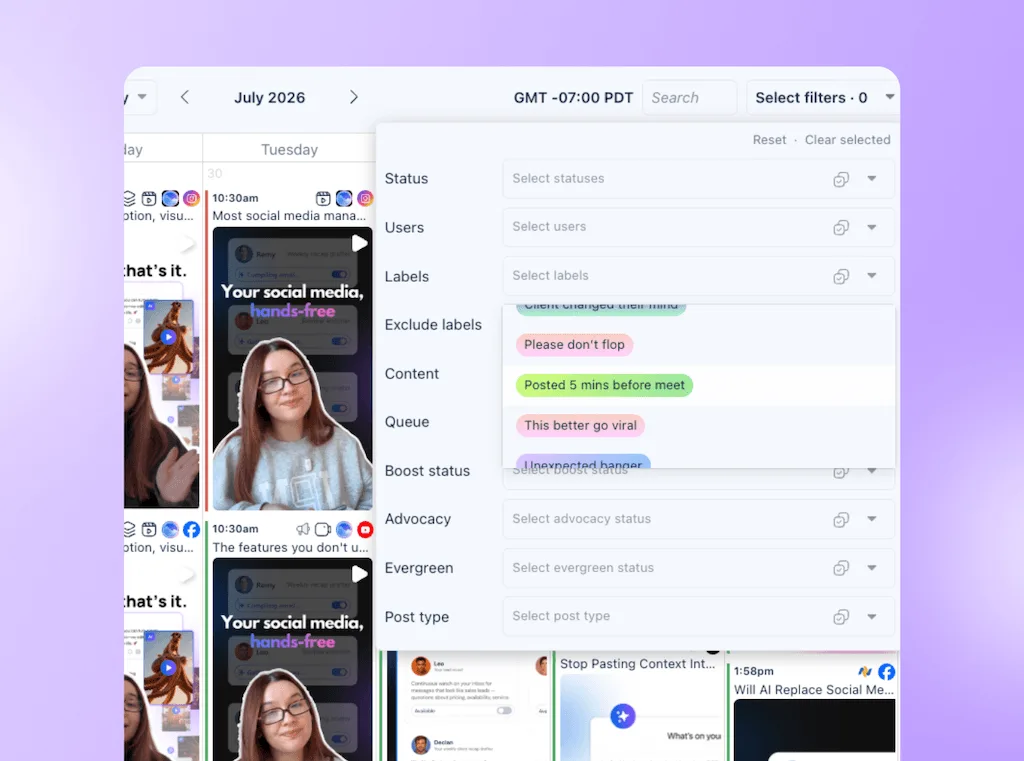
Task: Click YouTube icon on The features post
Action: coord(365,529)
